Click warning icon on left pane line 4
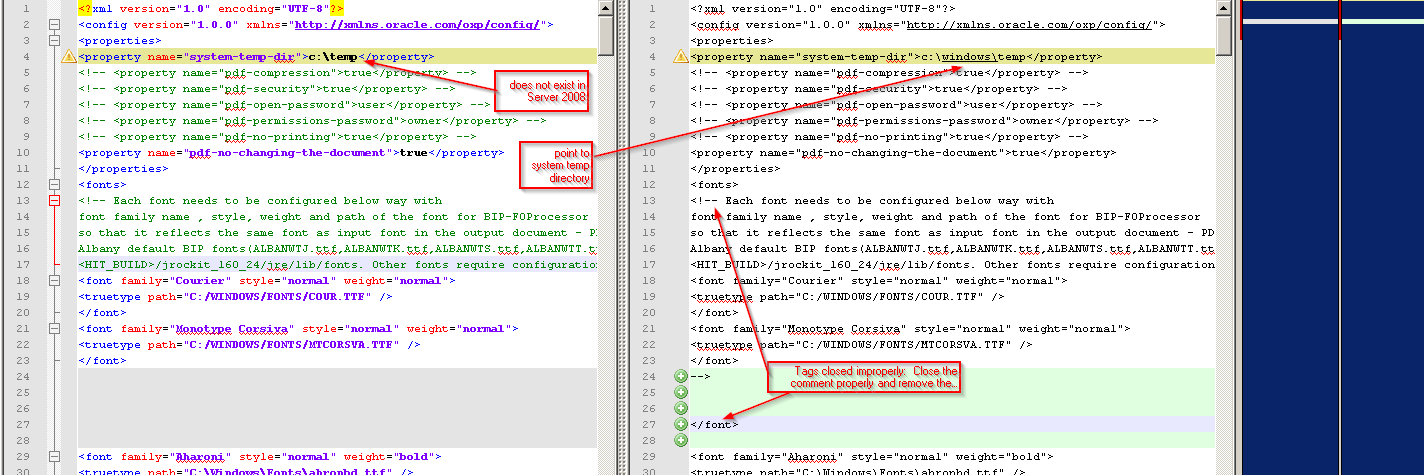The height and width of the screenshot is (475, 1424). [68, 57]
